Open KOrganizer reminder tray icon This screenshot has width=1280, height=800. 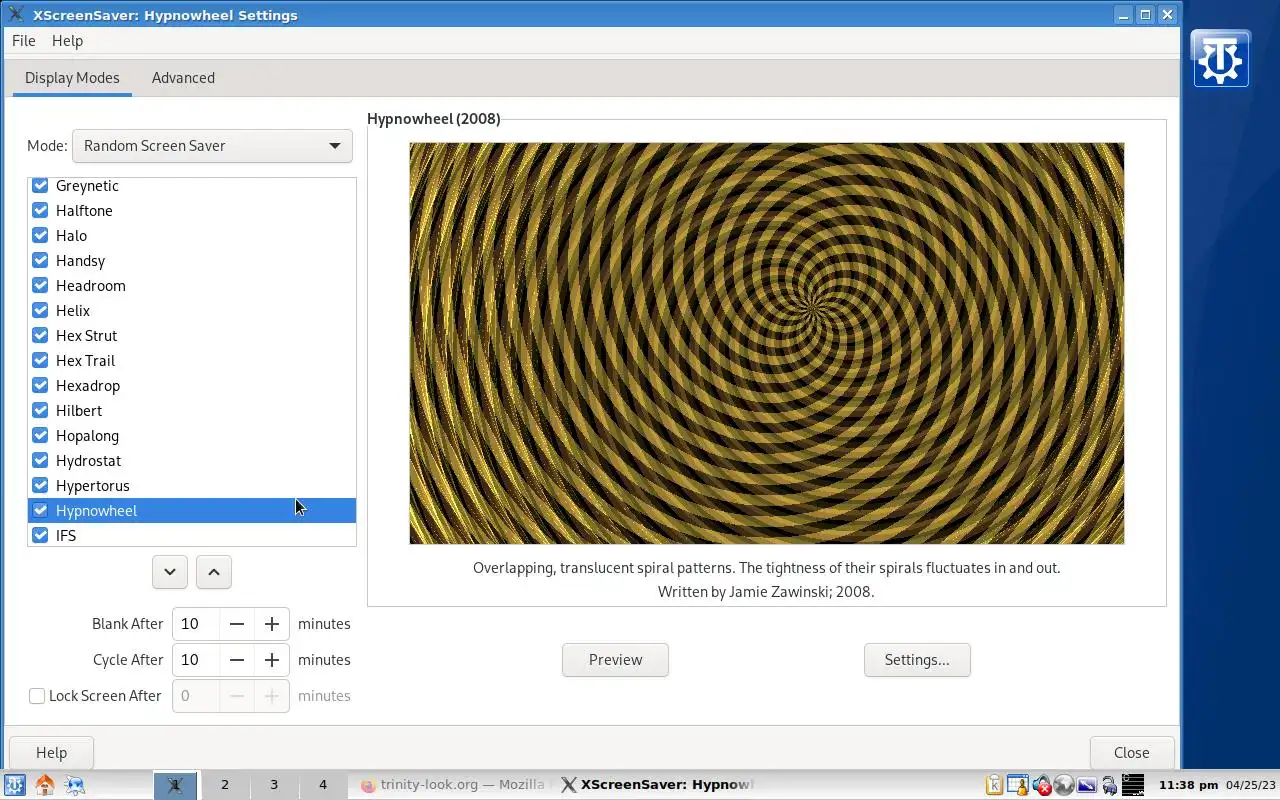point(1018,785)
